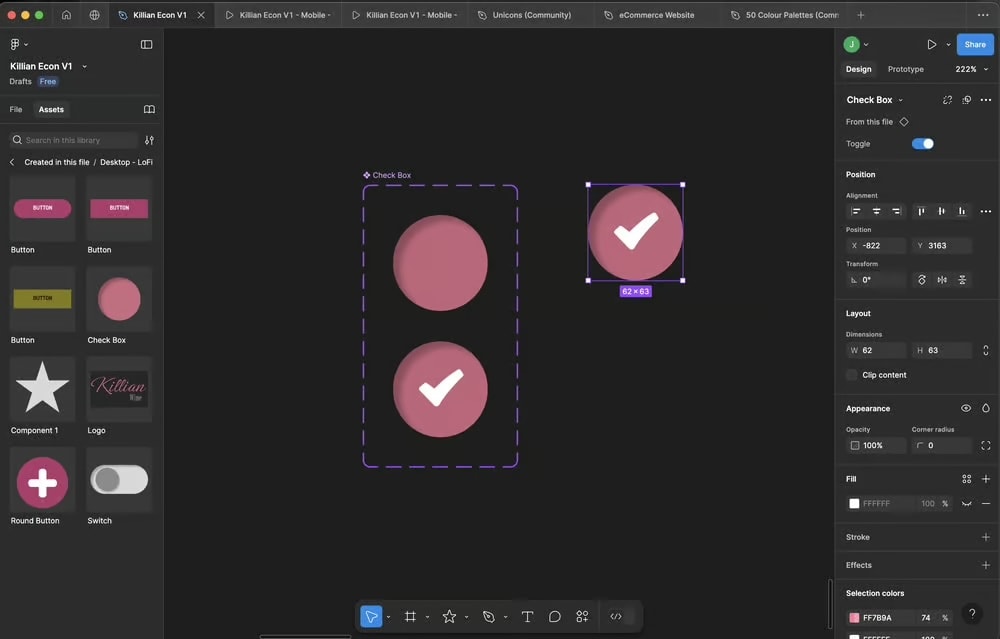This screenshot has width=1000, height=639.
Task: Click the FF7B9A selection color swatch
Action: pyautogui.click(x=855, y=617)
